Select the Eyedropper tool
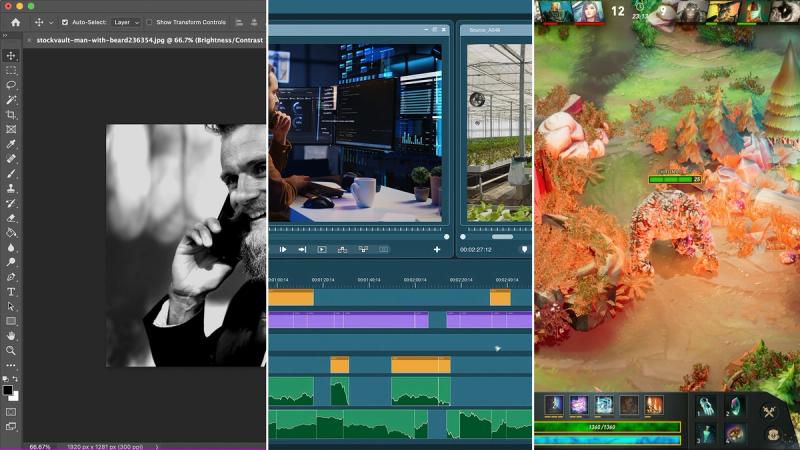Screen dimensions: 800x450 [11, 144]
